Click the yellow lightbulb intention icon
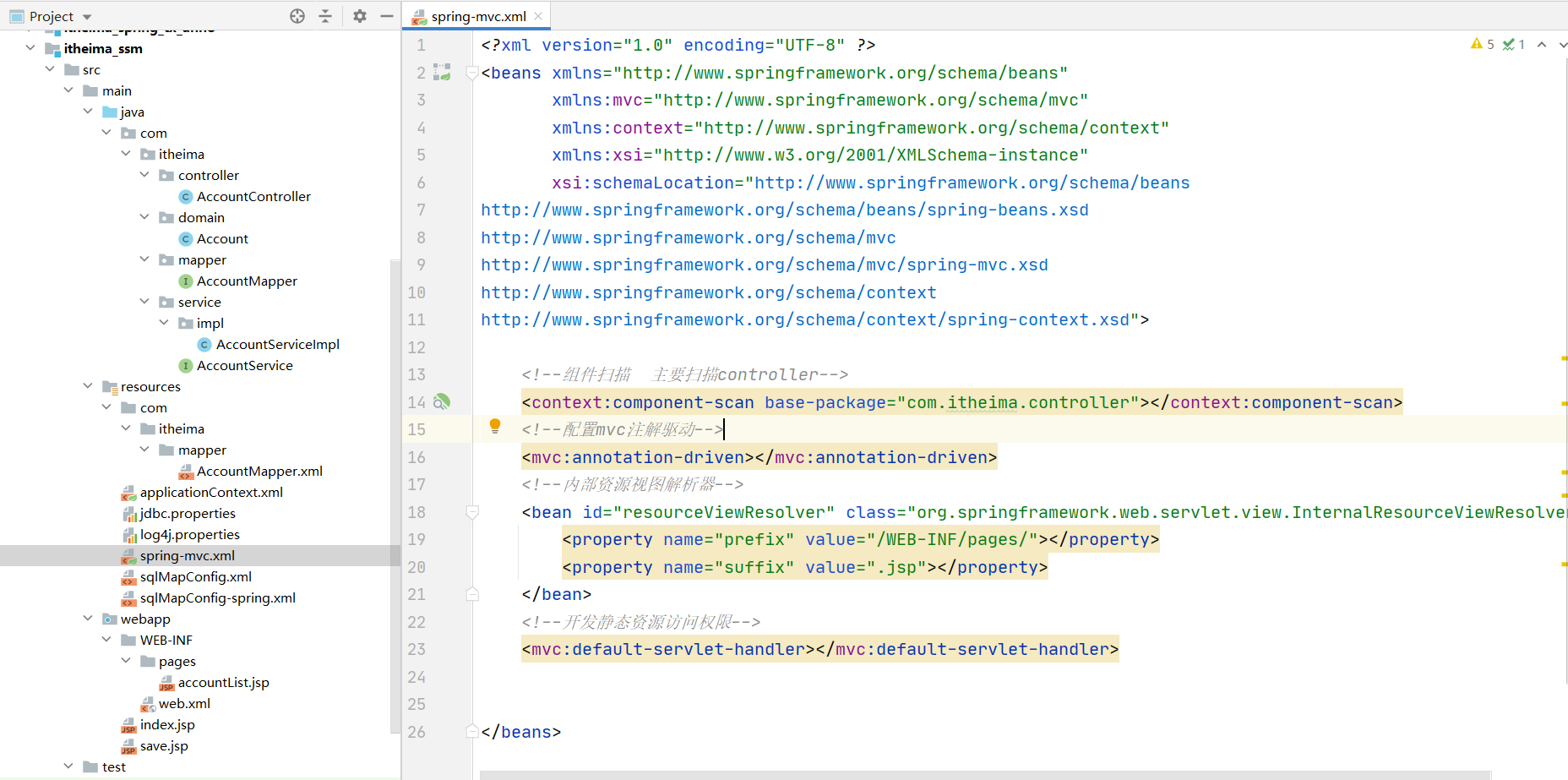This screenshot has width=1568, height=780. point(495,427)
